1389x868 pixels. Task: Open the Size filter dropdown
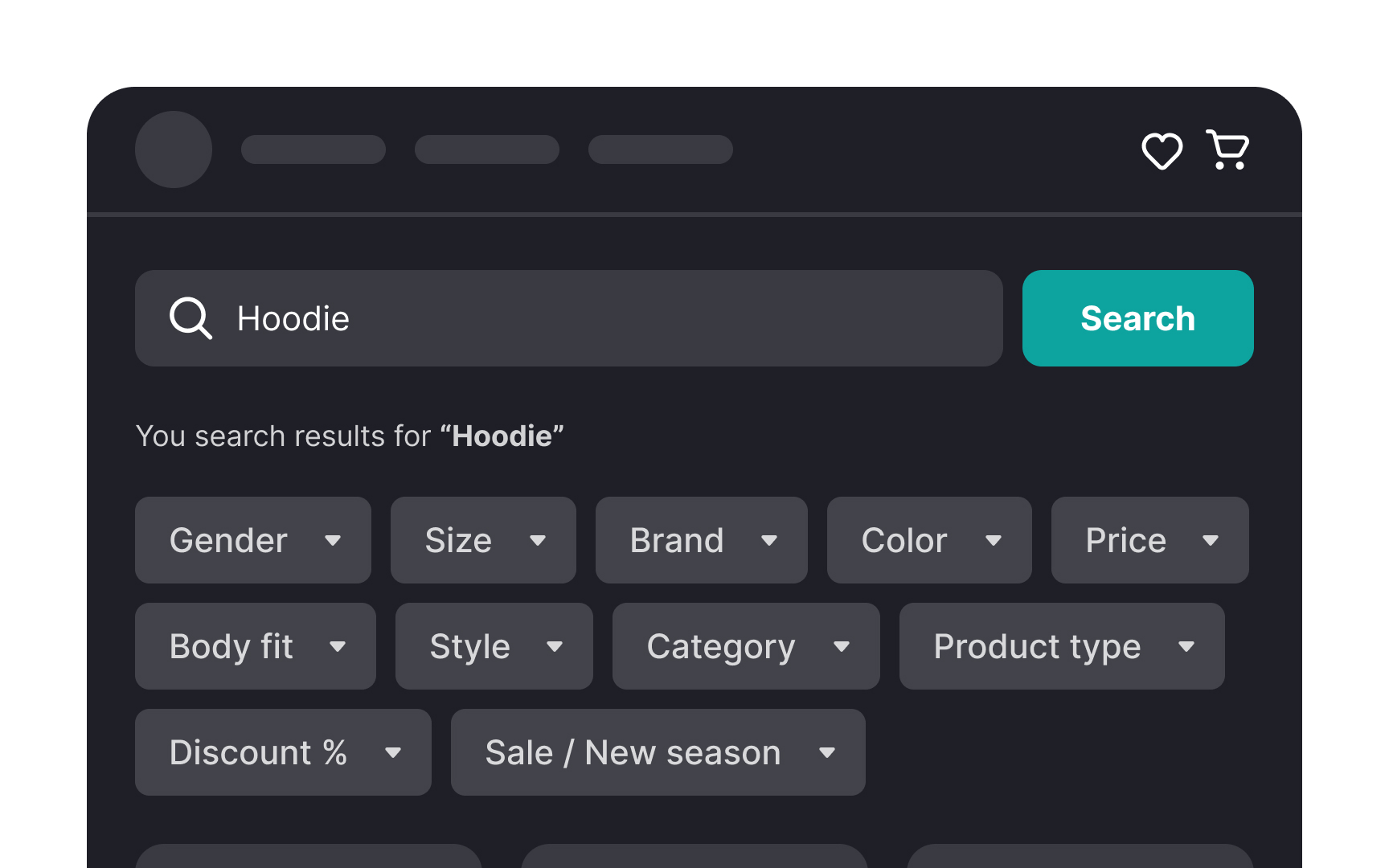coord(482,540)
